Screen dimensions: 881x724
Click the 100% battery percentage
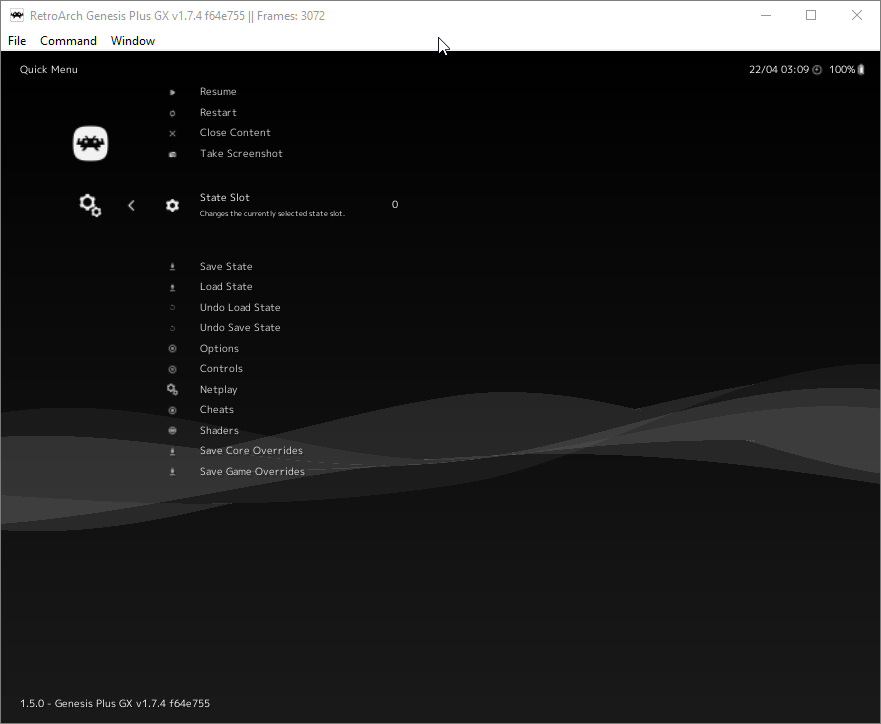tap(842, 70)
